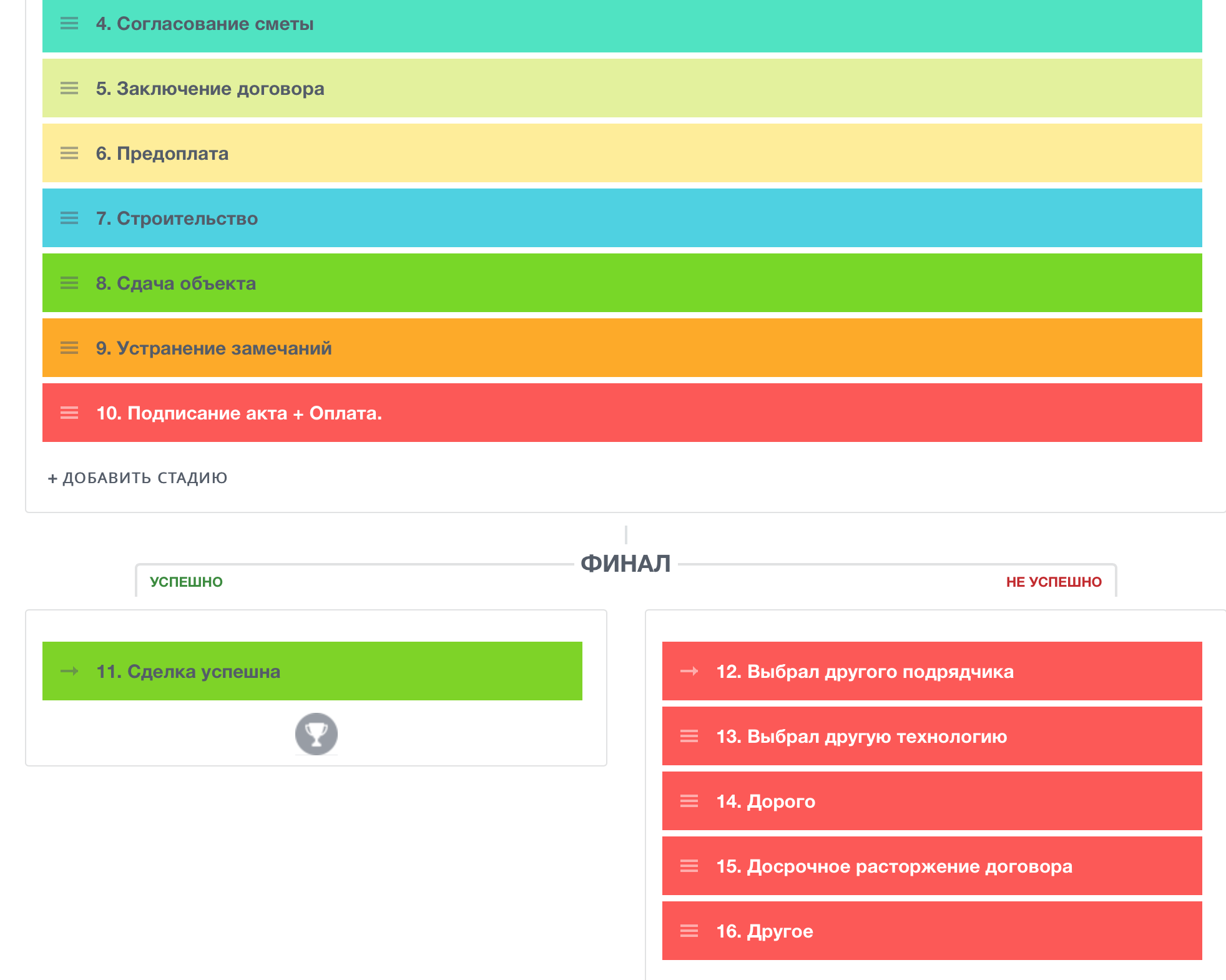1226x980 pixels.
Task: Select the Успешно final label
Action: 186,582
